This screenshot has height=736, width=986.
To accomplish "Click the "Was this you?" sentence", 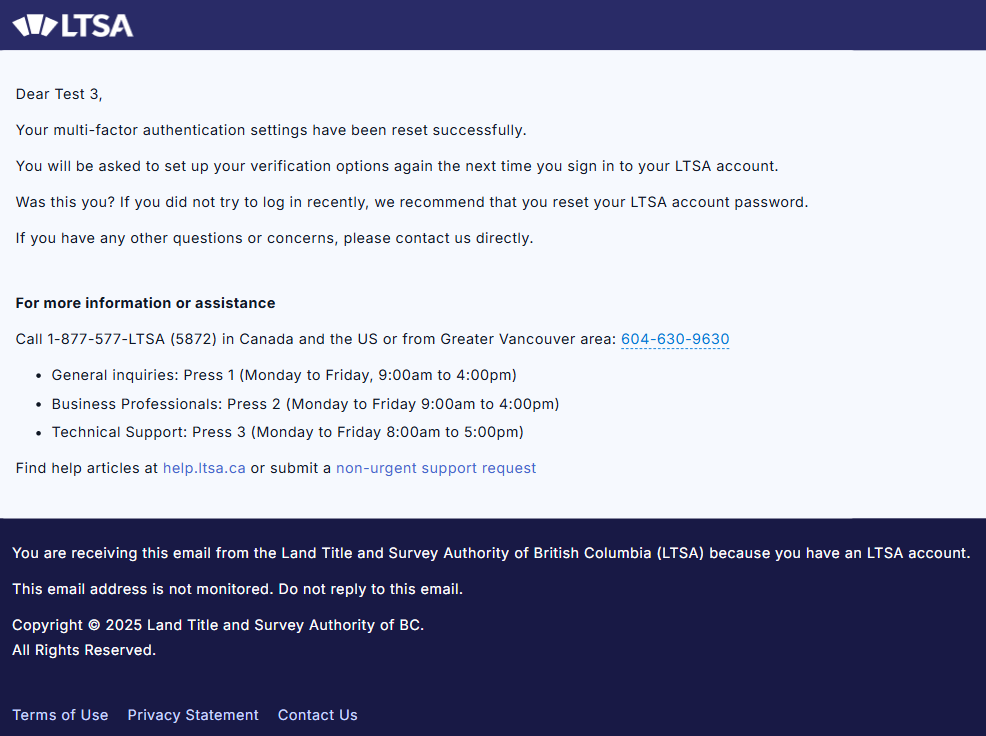I will [411, 202].
